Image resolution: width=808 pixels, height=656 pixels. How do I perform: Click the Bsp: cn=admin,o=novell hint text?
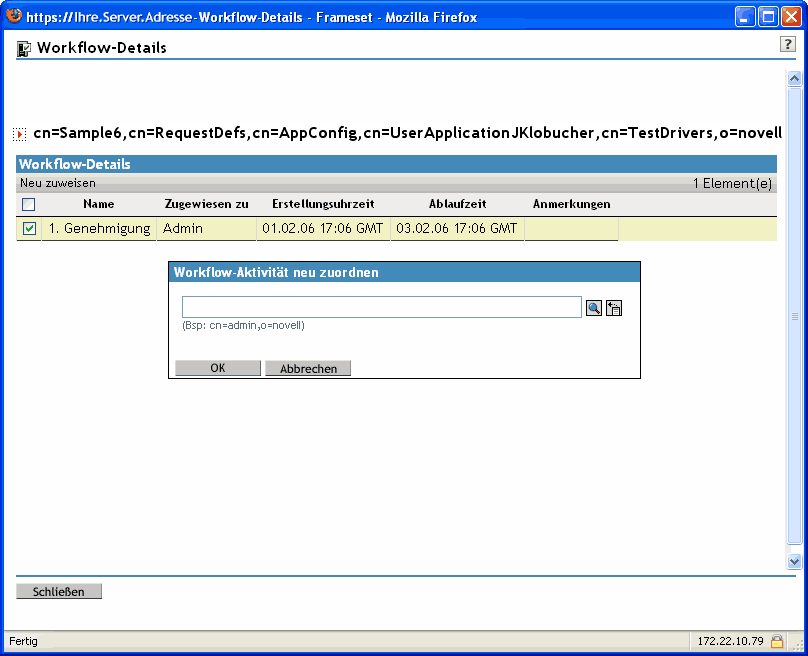tap(243, 325)
